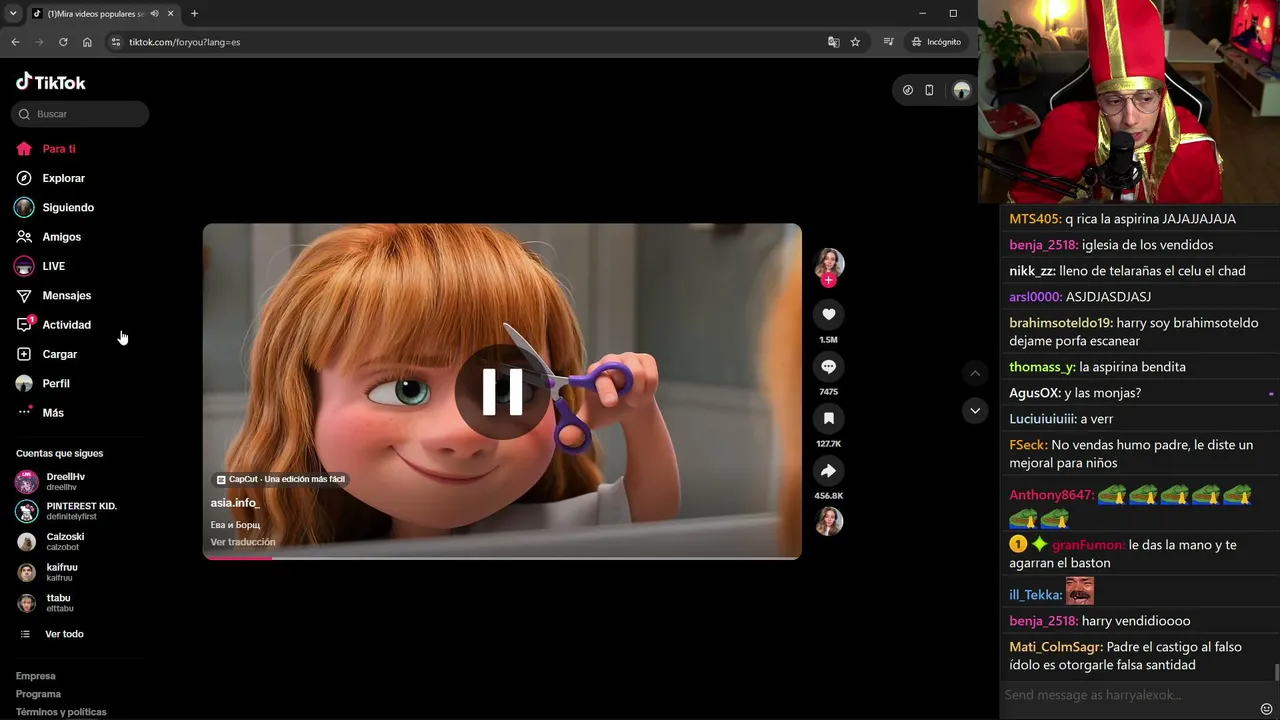Click username MTS405 in chat

1033,219
